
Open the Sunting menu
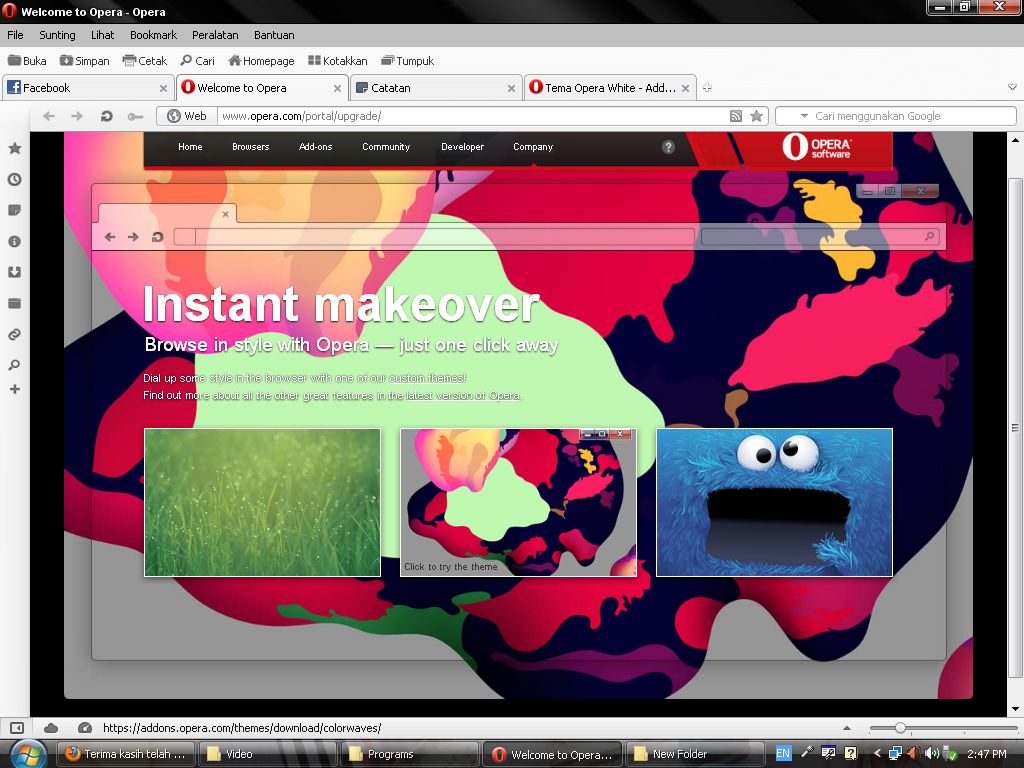57,35
